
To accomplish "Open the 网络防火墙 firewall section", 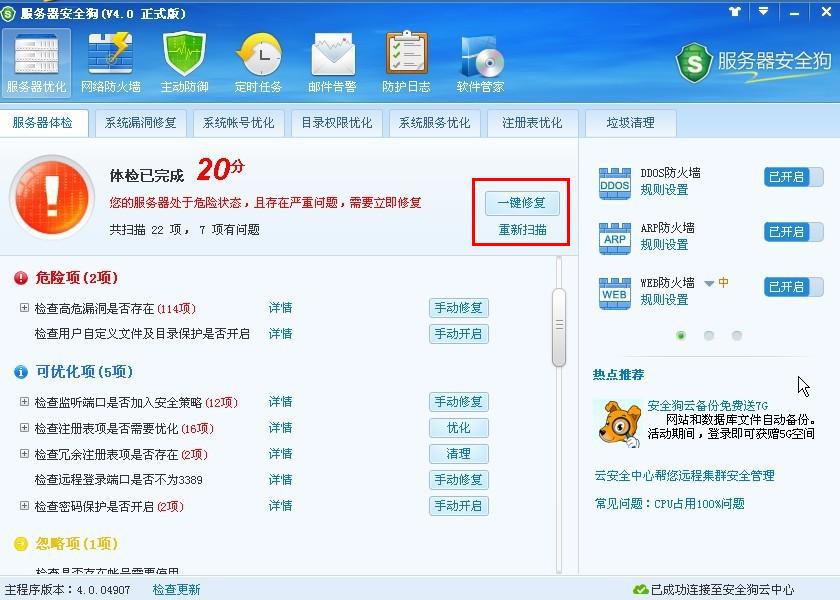I will [x=110, y=62].
